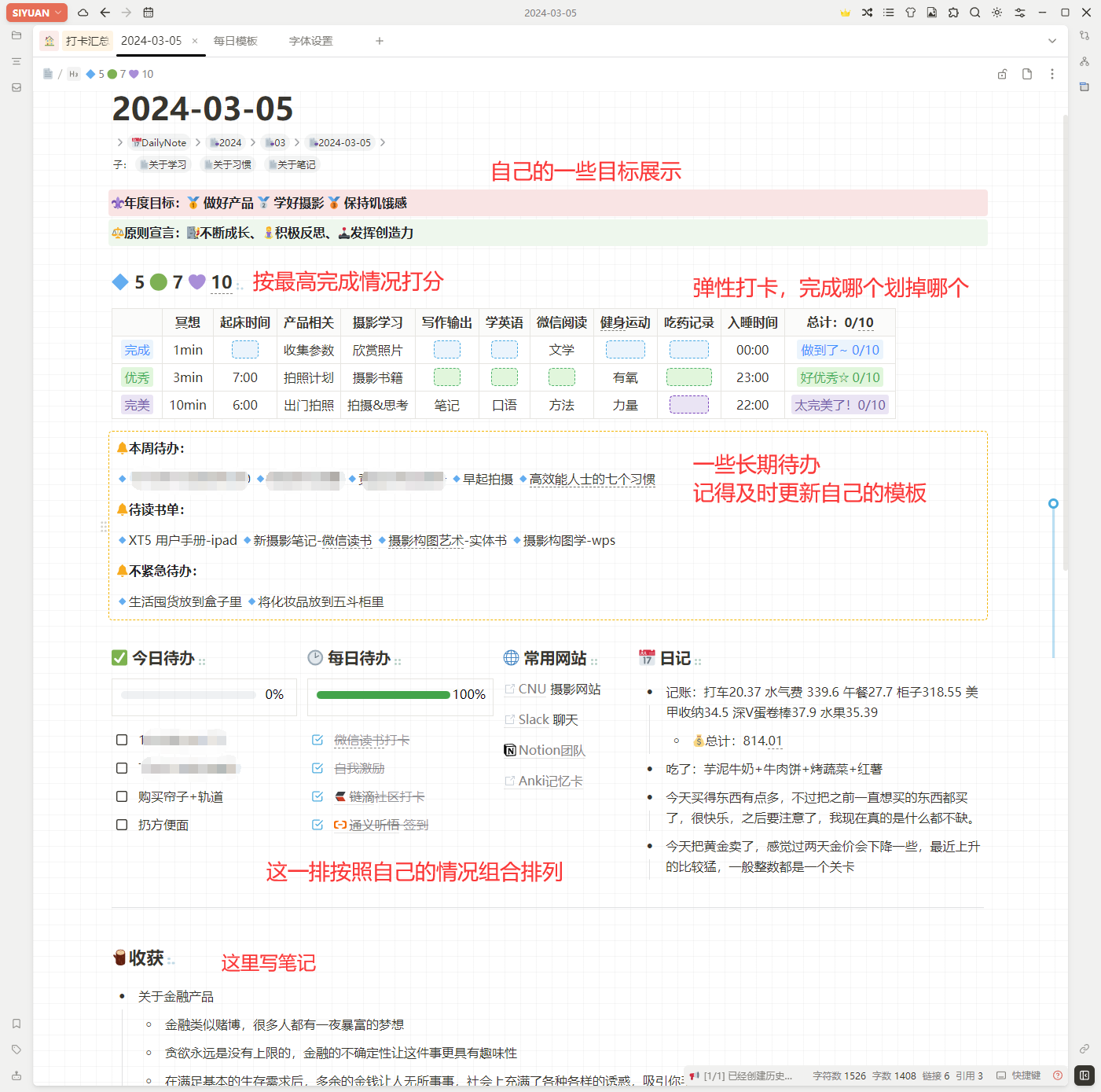Open the SIYUAN main menu dropdown

point(37,13)
